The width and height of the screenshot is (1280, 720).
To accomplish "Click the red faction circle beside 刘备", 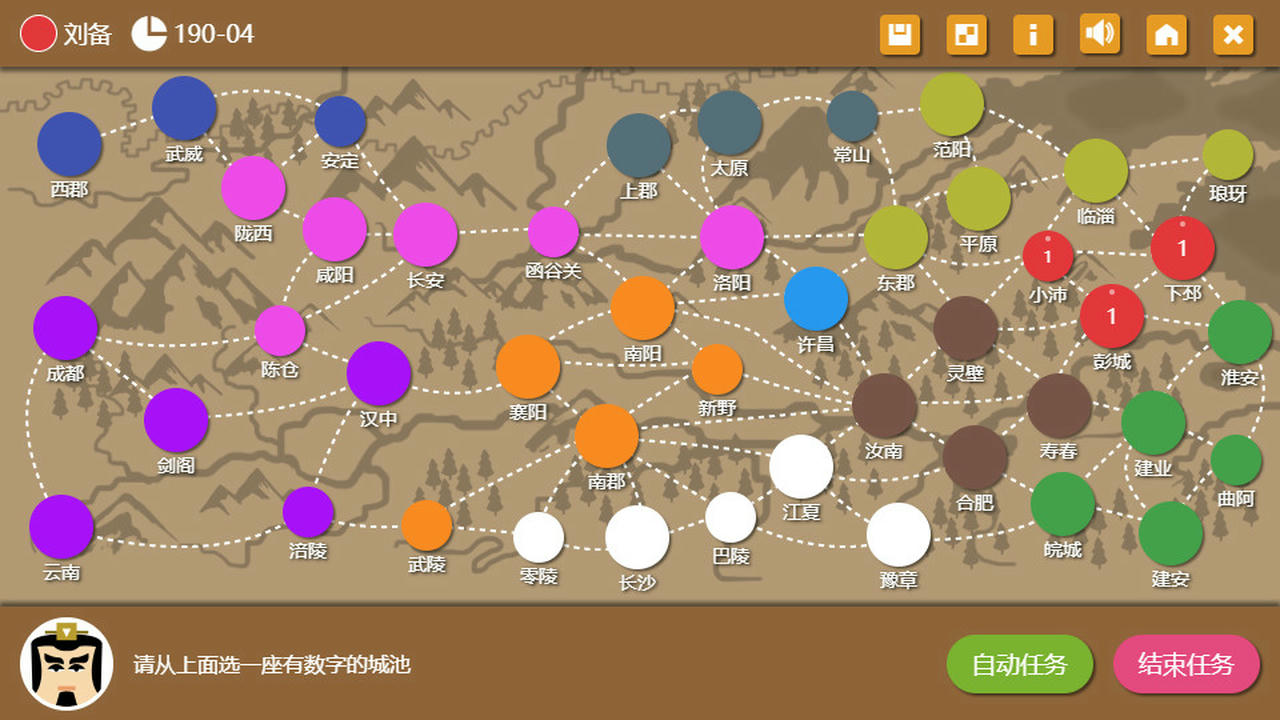I will 38,34.
